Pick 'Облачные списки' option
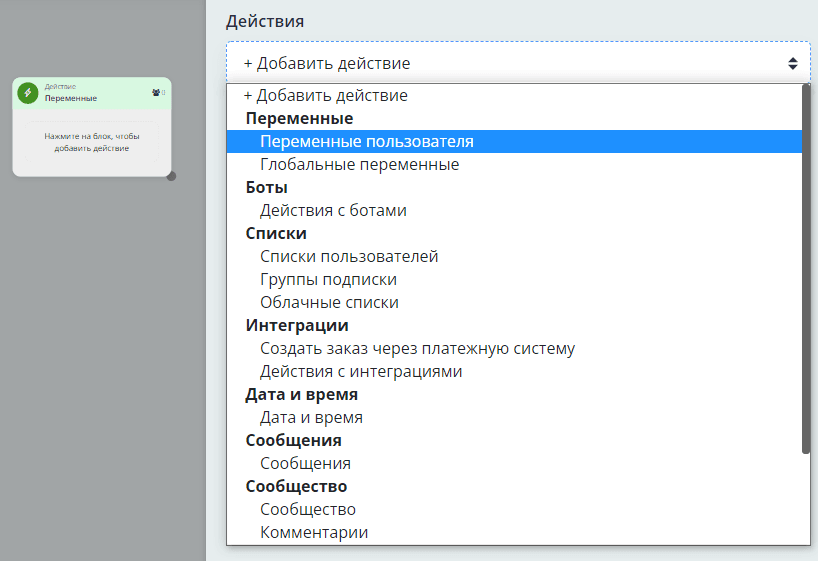 click(329, 303)
